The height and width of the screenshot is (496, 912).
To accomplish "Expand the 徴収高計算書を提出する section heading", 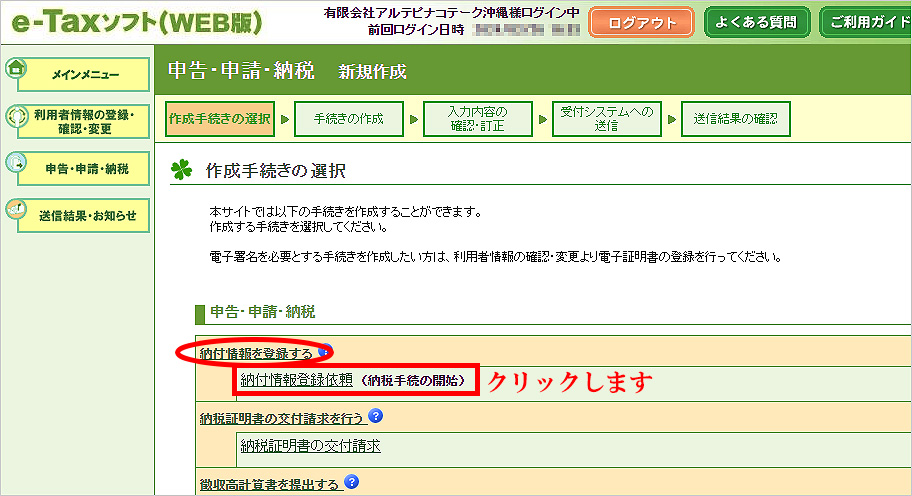I will click(269, 484).
